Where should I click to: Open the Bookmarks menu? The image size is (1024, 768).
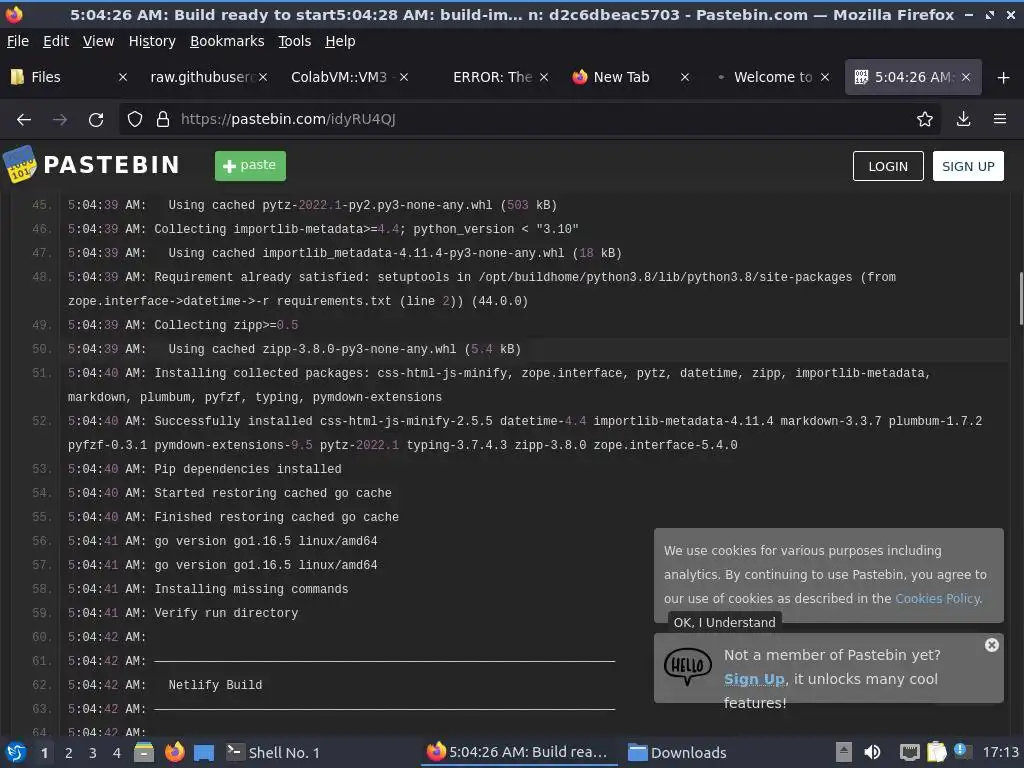[227, 41]
